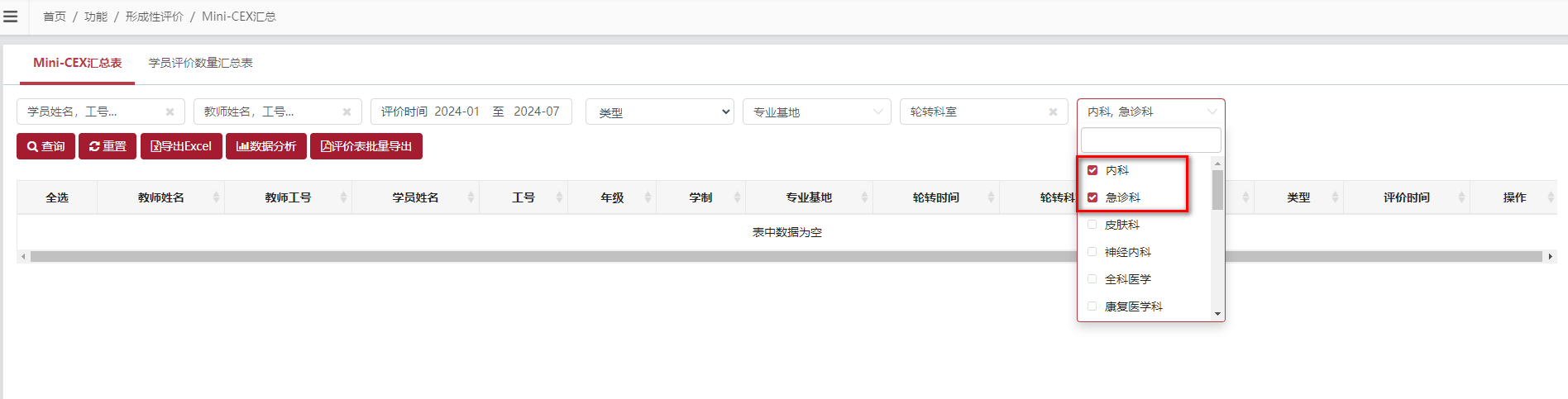The height and width of the screenshot is (399, 1568).
Task: Sort by 轮转时间 column
Action: click(x=936, y=197)
